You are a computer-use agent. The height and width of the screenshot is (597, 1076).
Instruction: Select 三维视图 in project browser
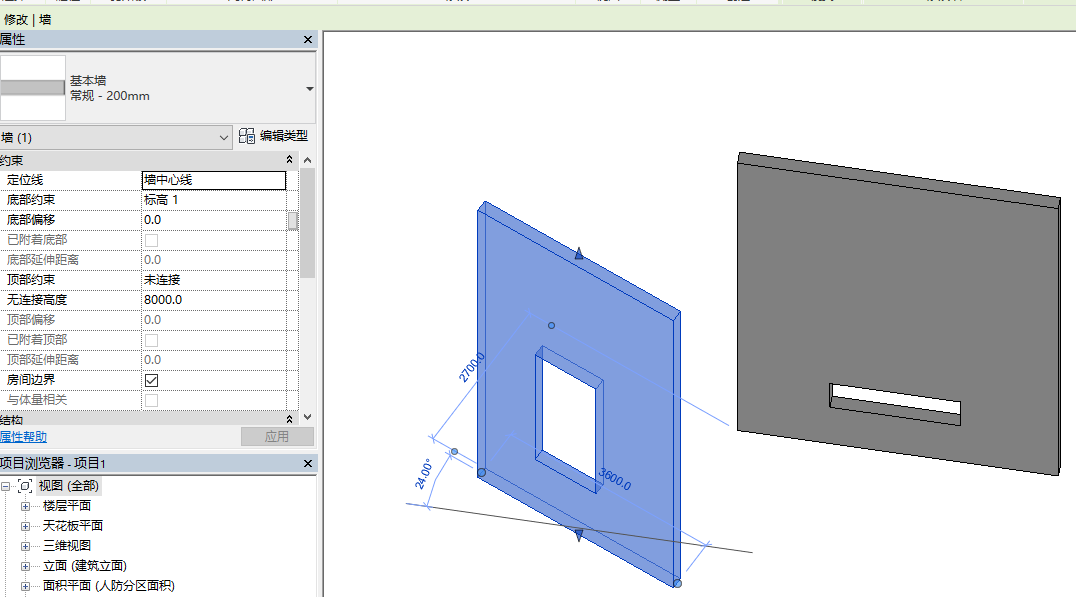[x=67, y=546]
